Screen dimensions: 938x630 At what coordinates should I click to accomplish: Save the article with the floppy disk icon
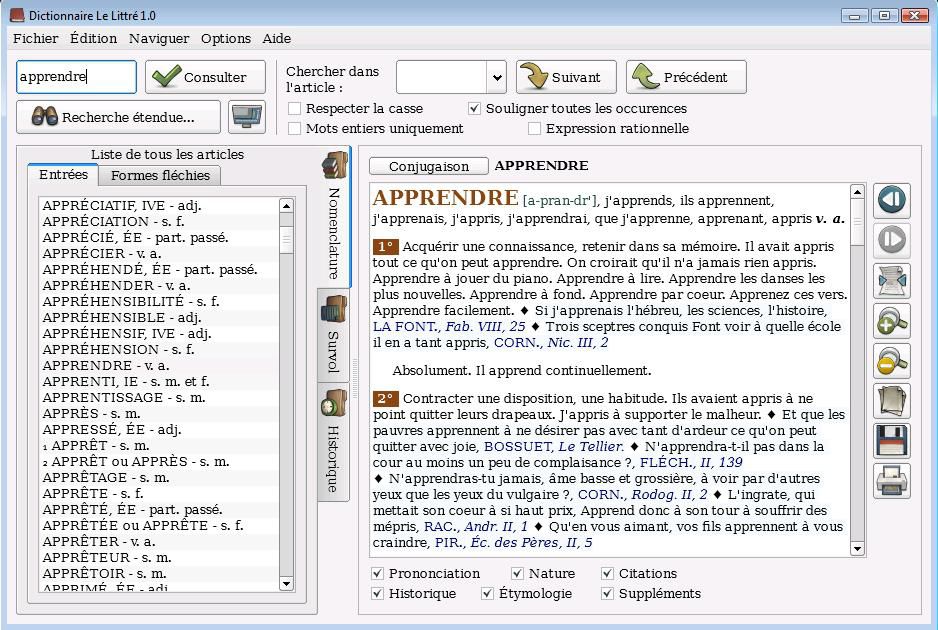(x=889, y=441)
